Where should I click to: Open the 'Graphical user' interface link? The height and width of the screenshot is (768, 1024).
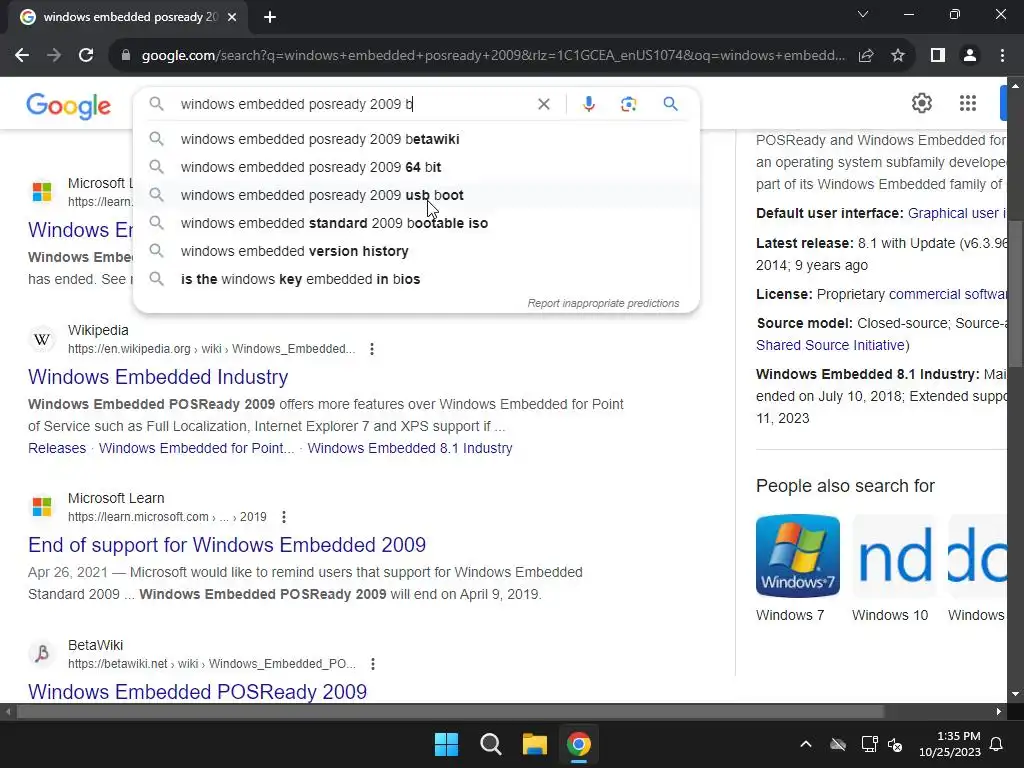point(957,214)
